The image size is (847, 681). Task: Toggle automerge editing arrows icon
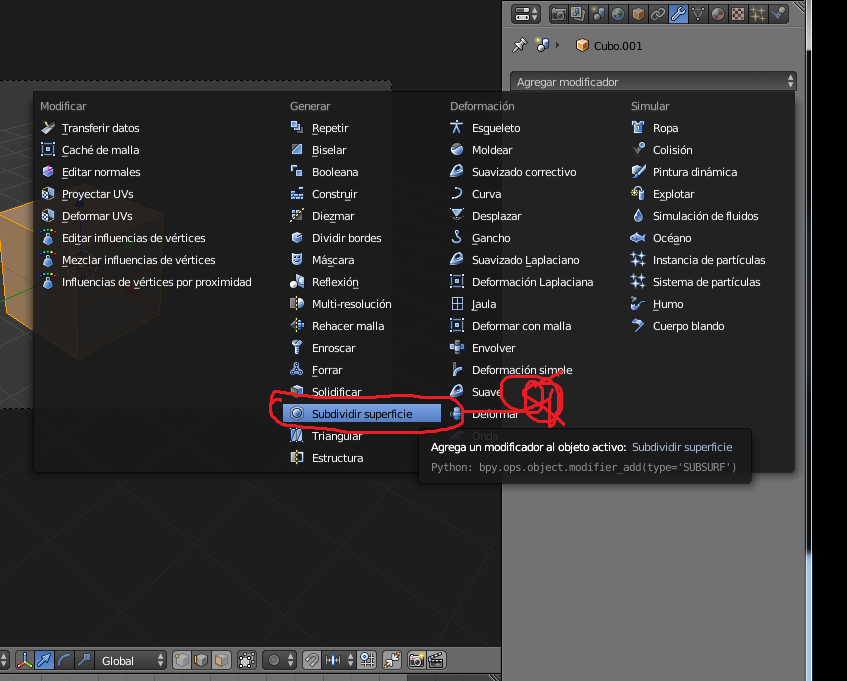tap(392, 660)
